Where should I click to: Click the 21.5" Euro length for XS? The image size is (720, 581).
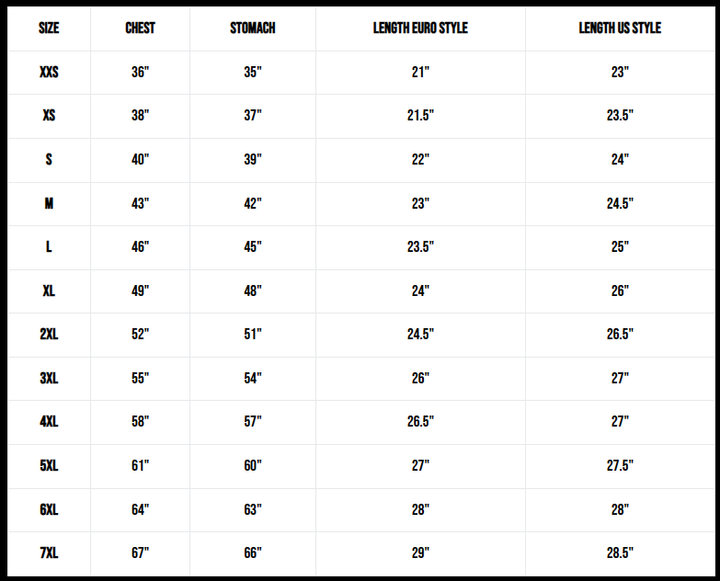[420, 116]
